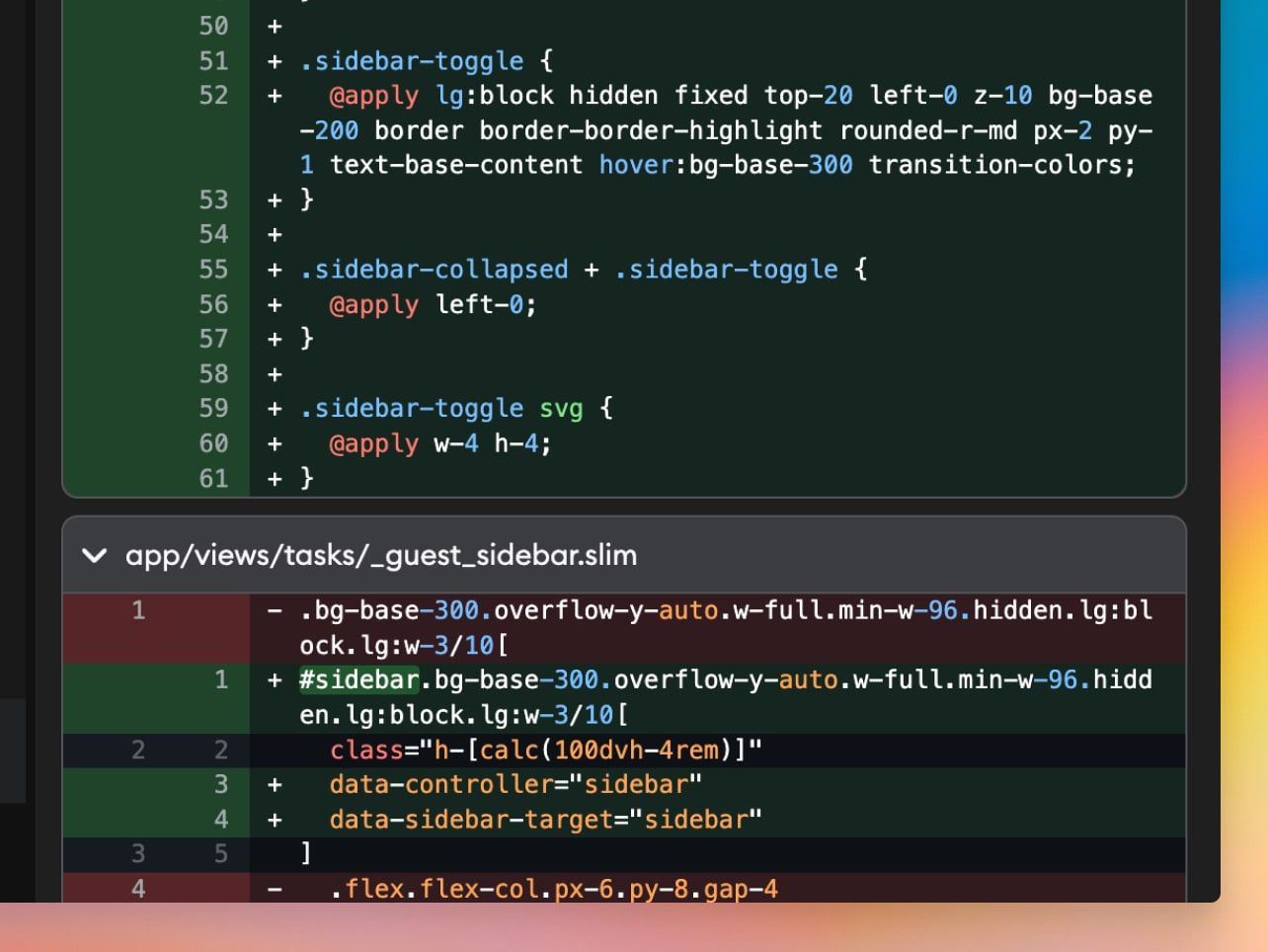Click the svg token on line 59
Image resolution: width=1268 pixels, height=952 pixels.
pyautogui.click(x=562, y=408)
